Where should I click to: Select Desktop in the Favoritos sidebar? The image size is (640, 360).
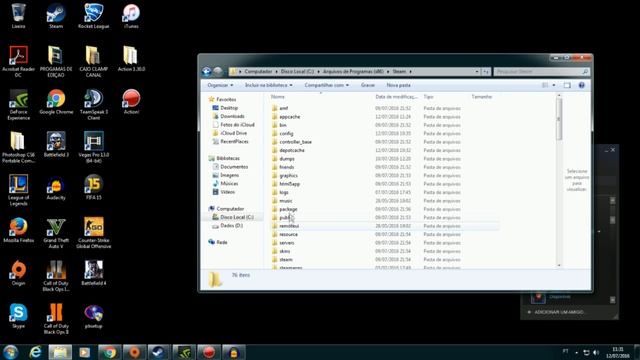pyautogui.click(x=229, y=108)
